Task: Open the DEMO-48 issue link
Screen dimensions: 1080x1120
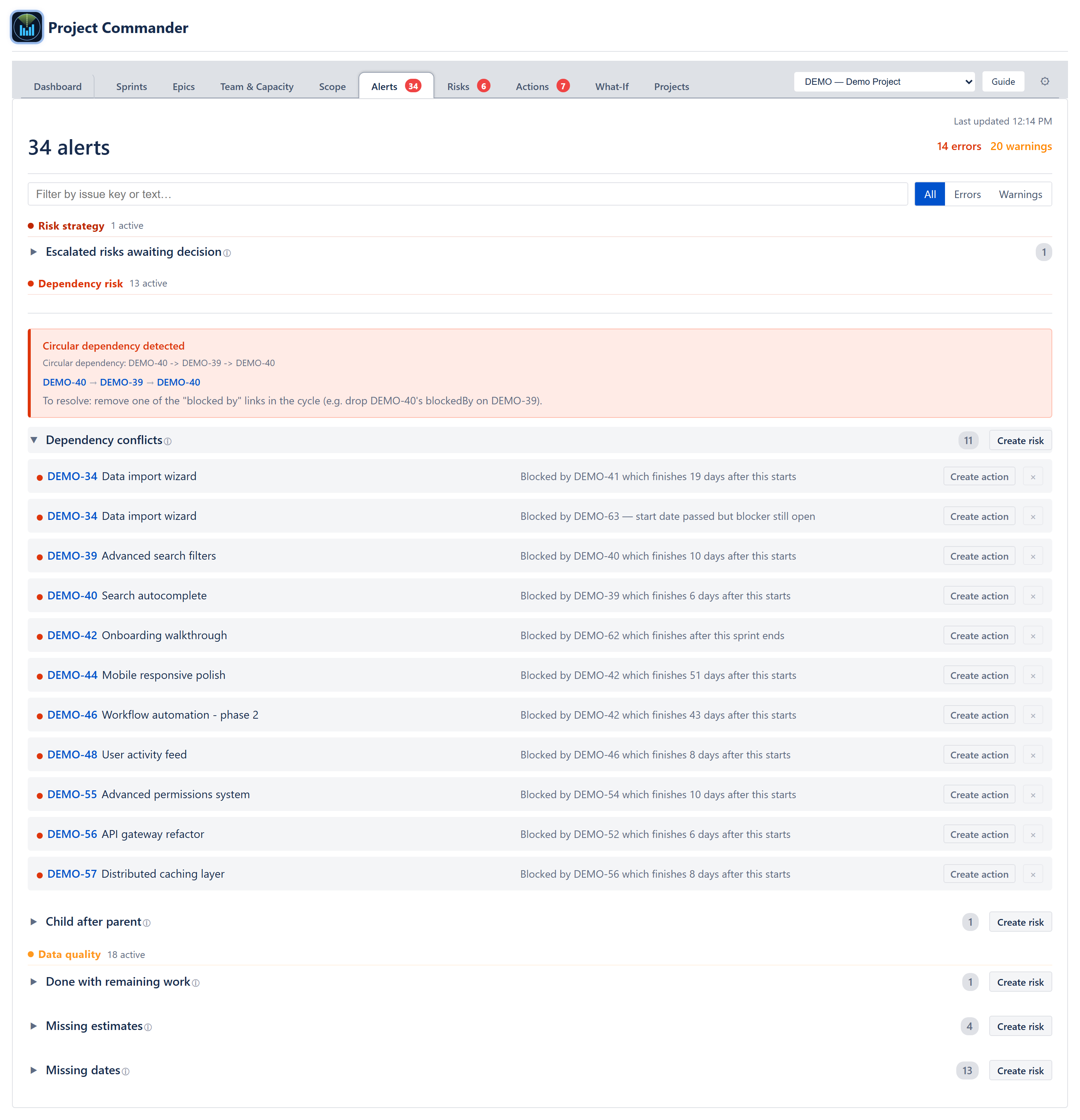Action: click(72, 754)
